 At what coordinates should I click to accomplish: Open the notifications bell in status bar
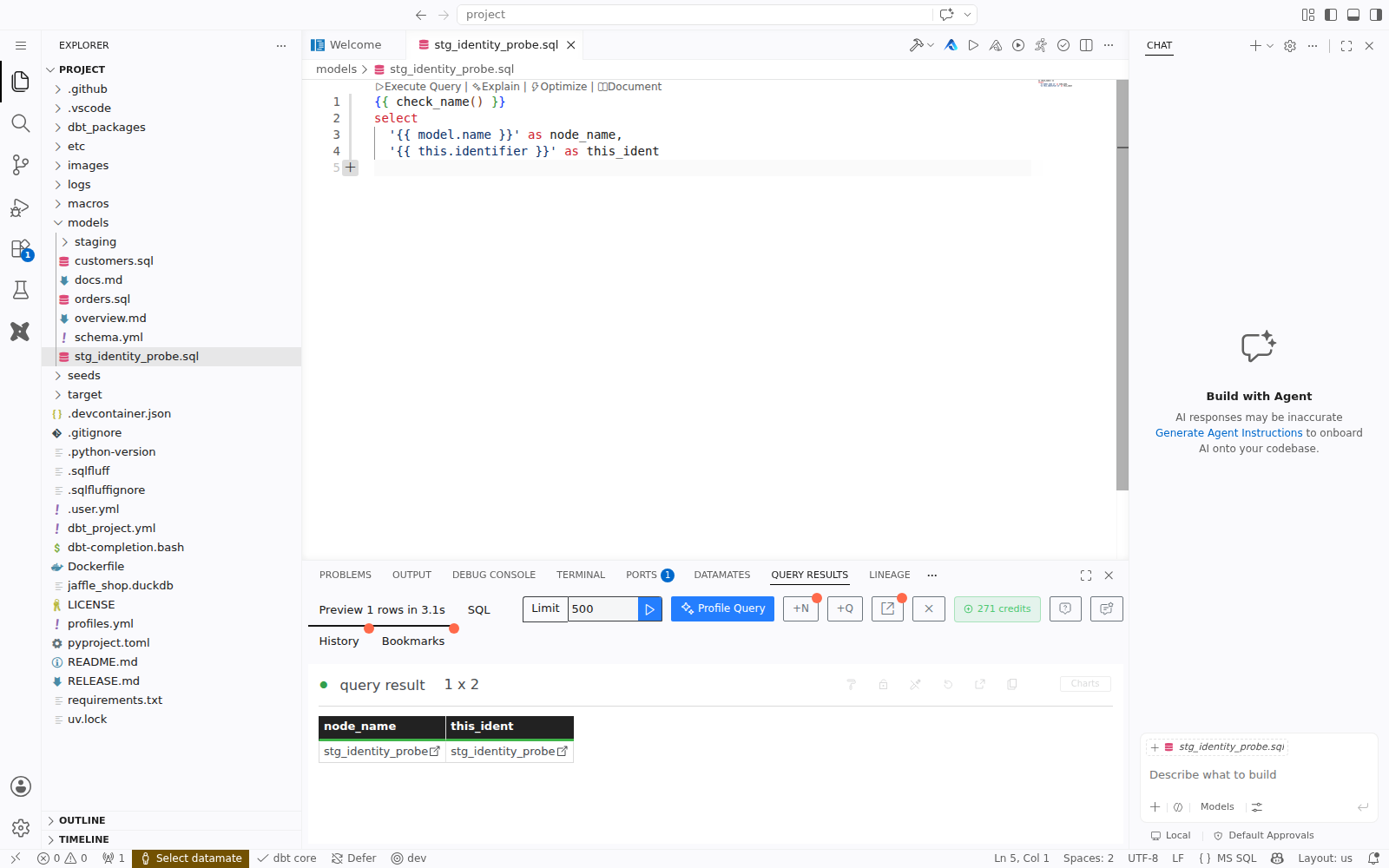[1373, 858]
